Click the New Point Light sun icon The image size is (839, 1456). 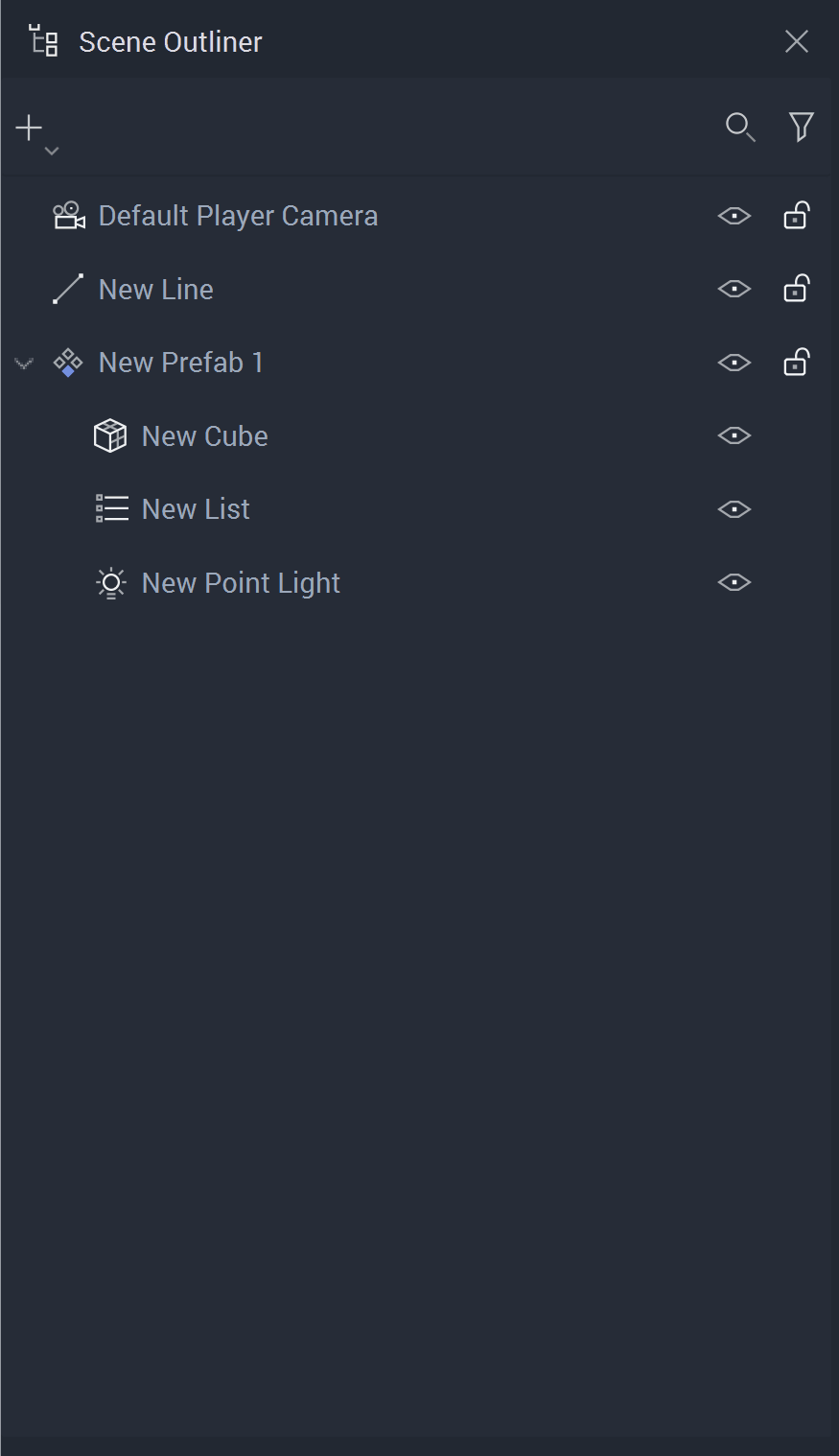111,582
